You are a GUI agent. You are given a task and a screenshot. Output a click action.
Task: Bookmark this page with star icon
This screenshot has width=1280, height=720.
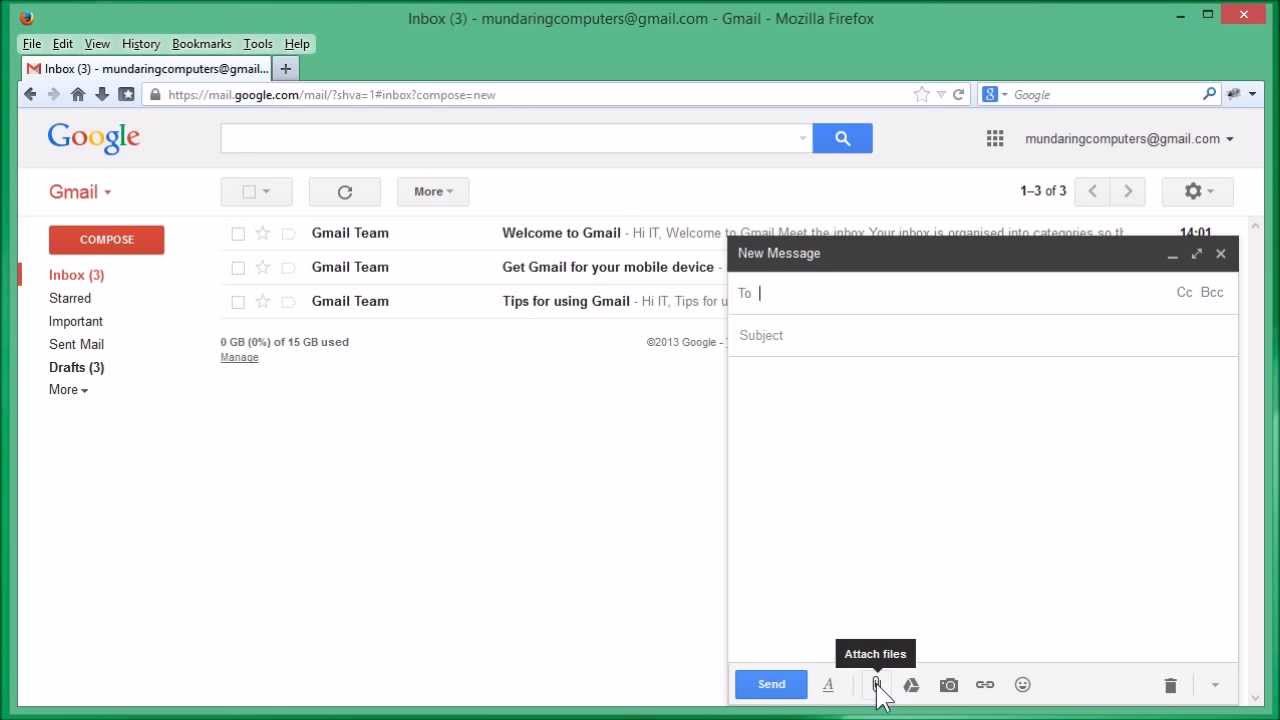921,94
